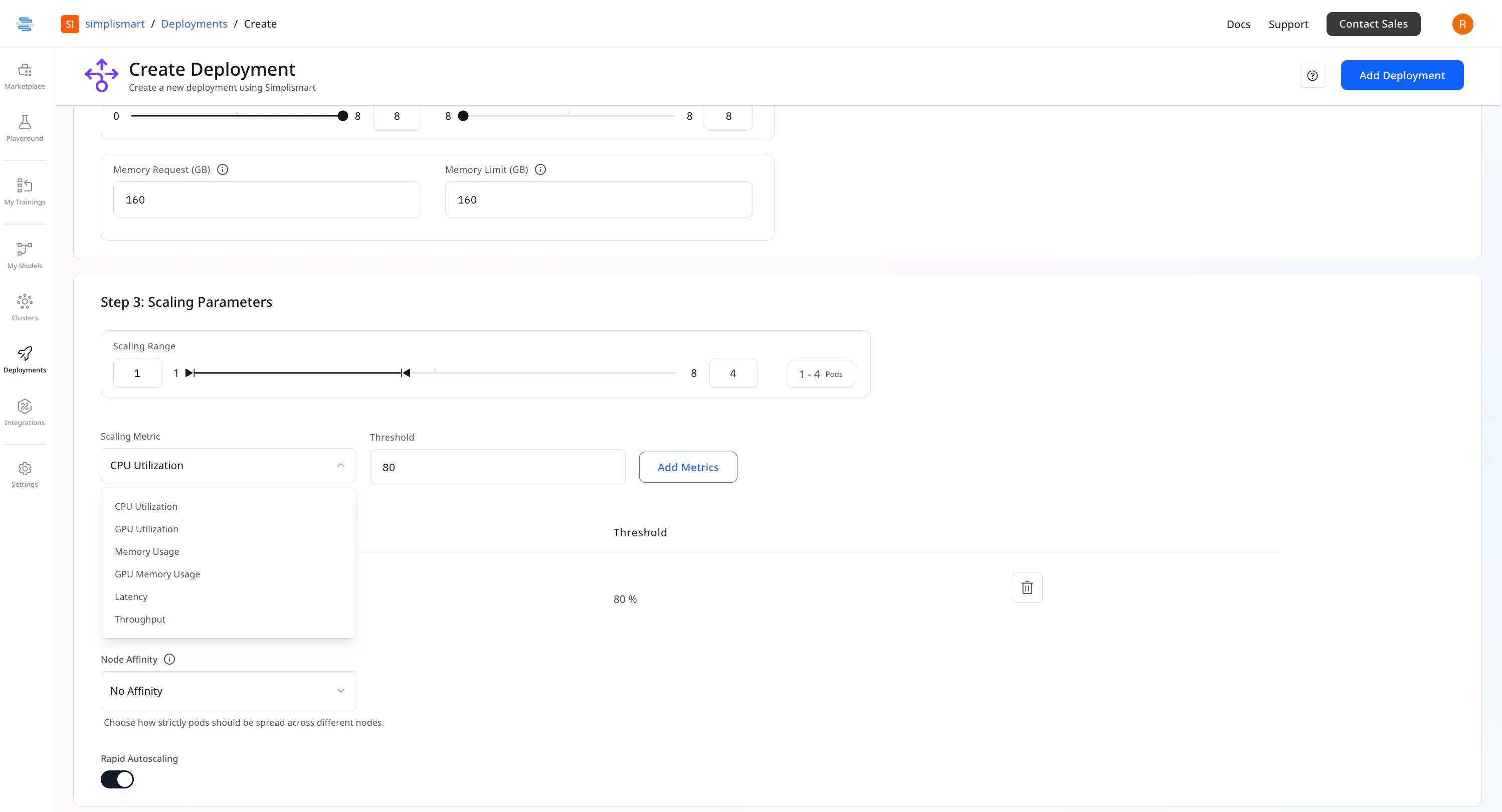Choose Latency metric option
Viewport: 1502px width, 812px height.
pyautogui.click(x=229, y=597)
